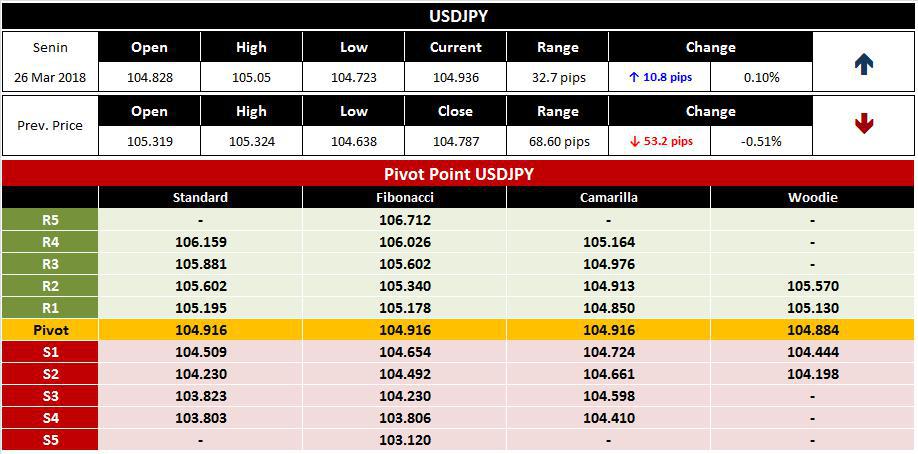Click the red down arrow icon
This screenshot has width=918, height=454.
[x=864, y=124]
